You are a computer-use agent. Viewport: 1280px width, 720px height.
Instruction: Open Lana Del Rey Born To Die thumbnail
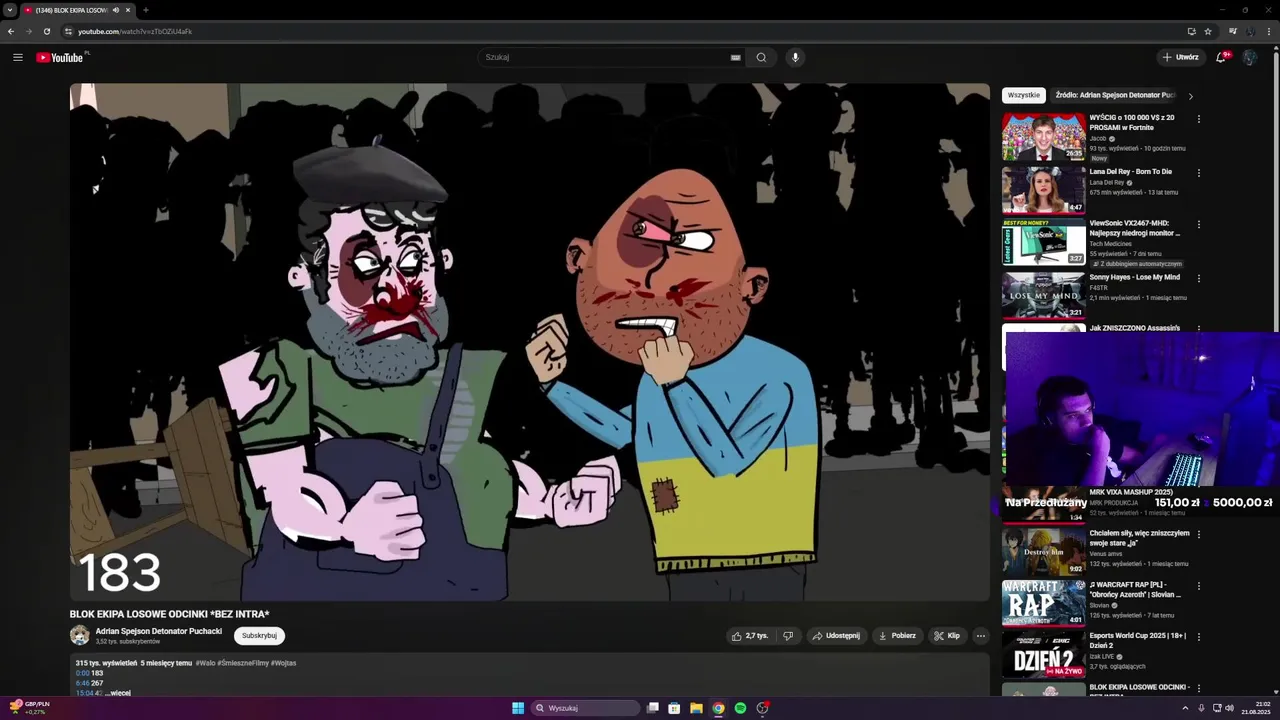(1043, 190)
